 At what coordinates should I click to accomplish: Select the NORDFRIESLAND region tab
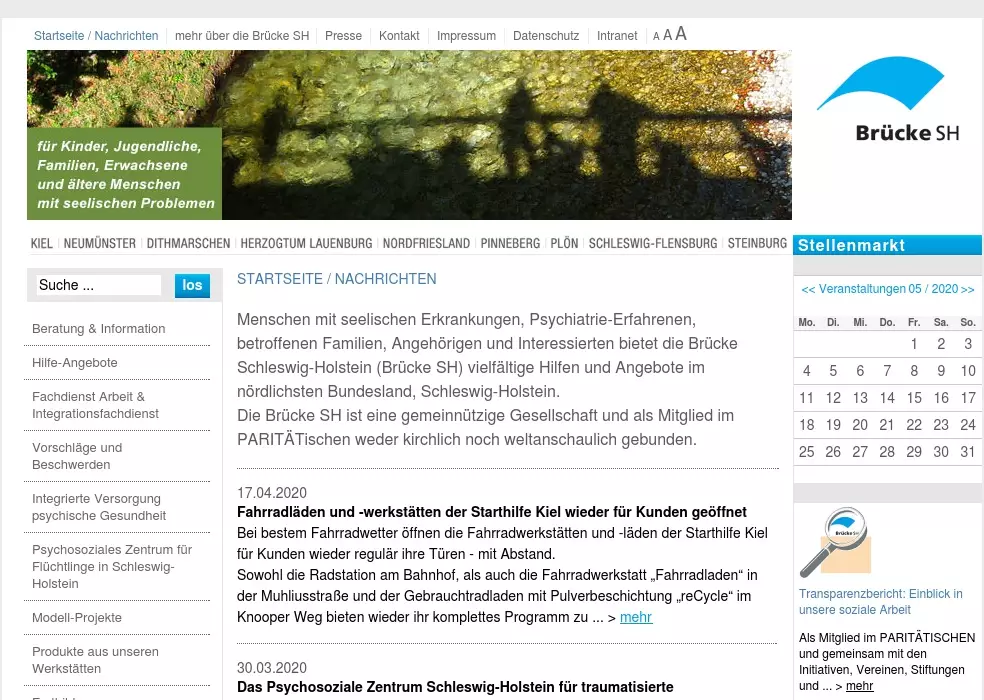point(426,243)
